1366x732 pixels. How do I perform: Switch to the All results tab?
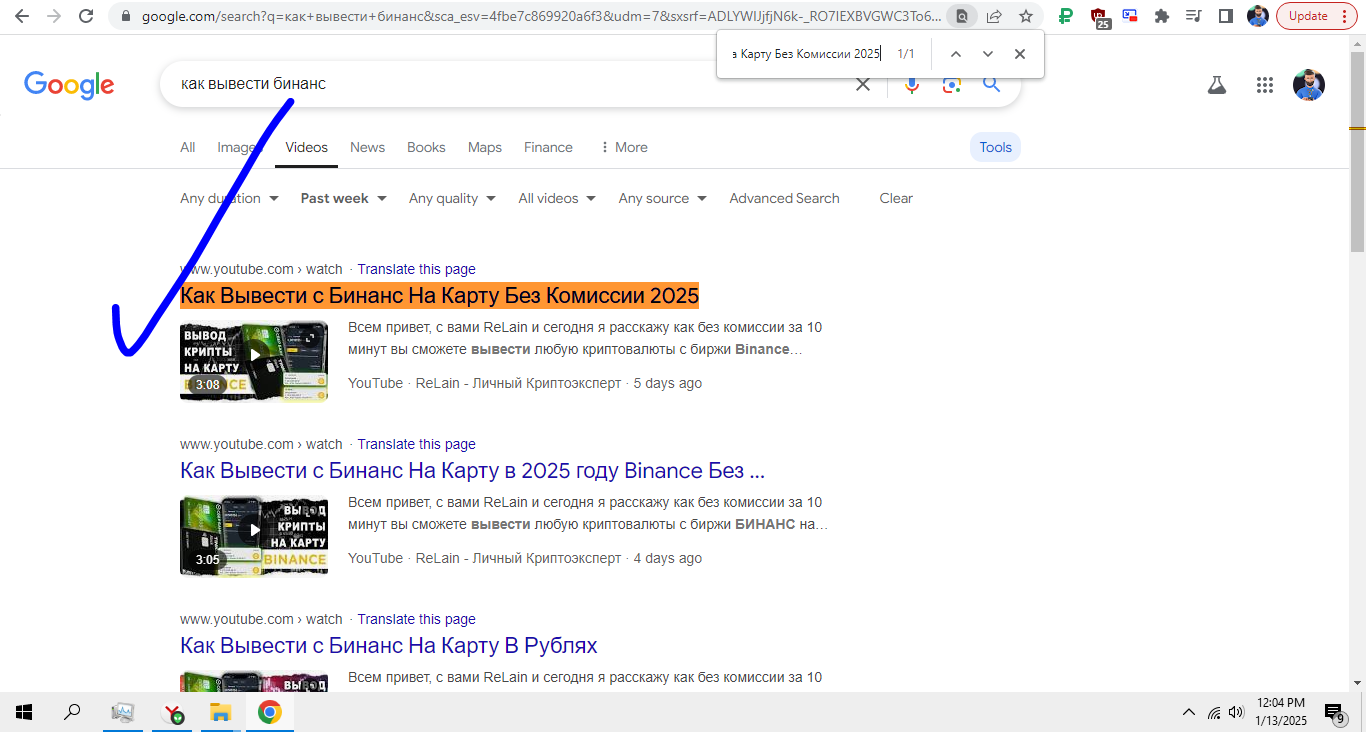187,147
